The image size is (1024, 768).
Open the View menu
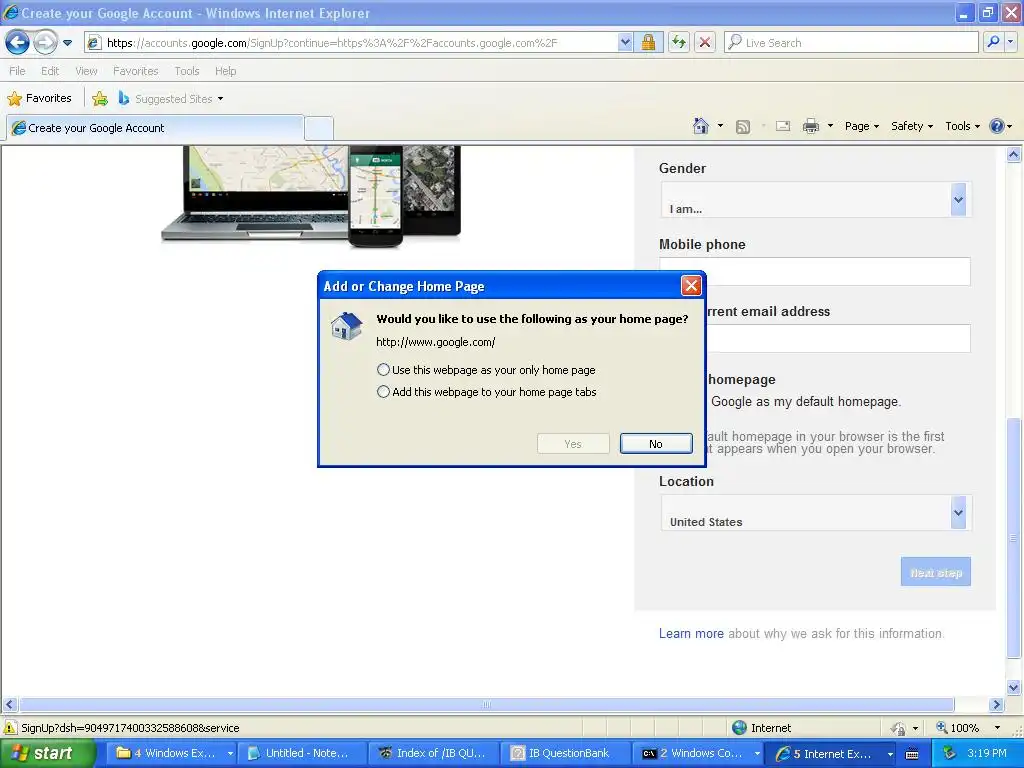pos(86,71)
